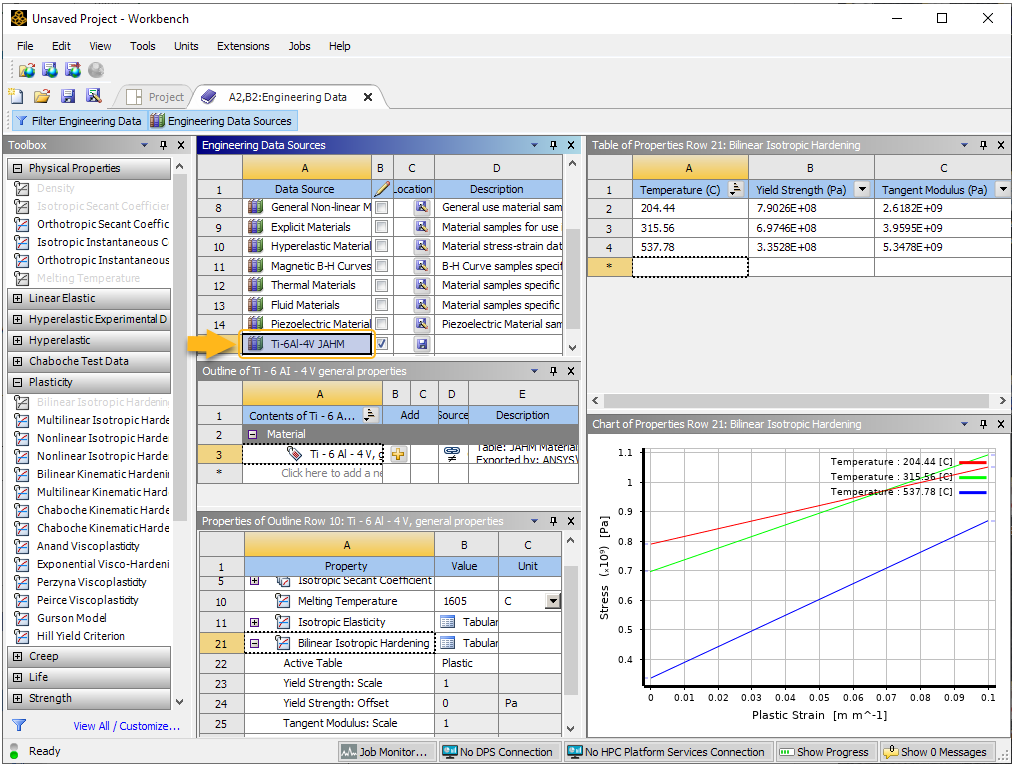Open the Melting Temperature unit dropdown
Viewport: 1017px width, 778px height.
(553, 601)
